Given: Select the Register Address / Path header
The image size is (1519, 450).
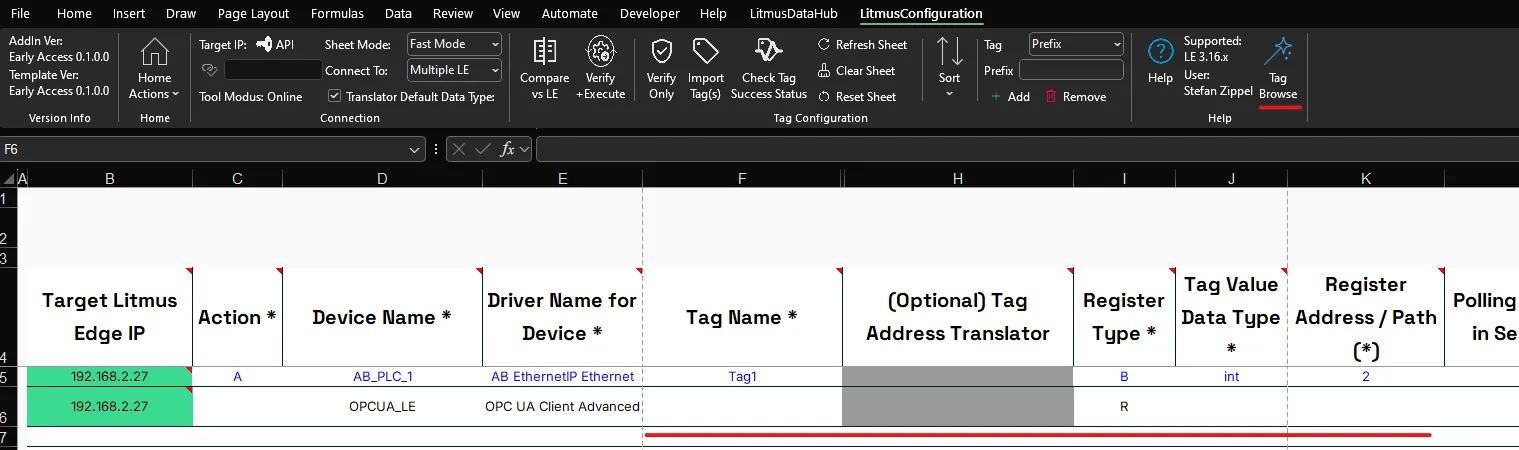Looking at the screenshot, I should point(1366,317).
